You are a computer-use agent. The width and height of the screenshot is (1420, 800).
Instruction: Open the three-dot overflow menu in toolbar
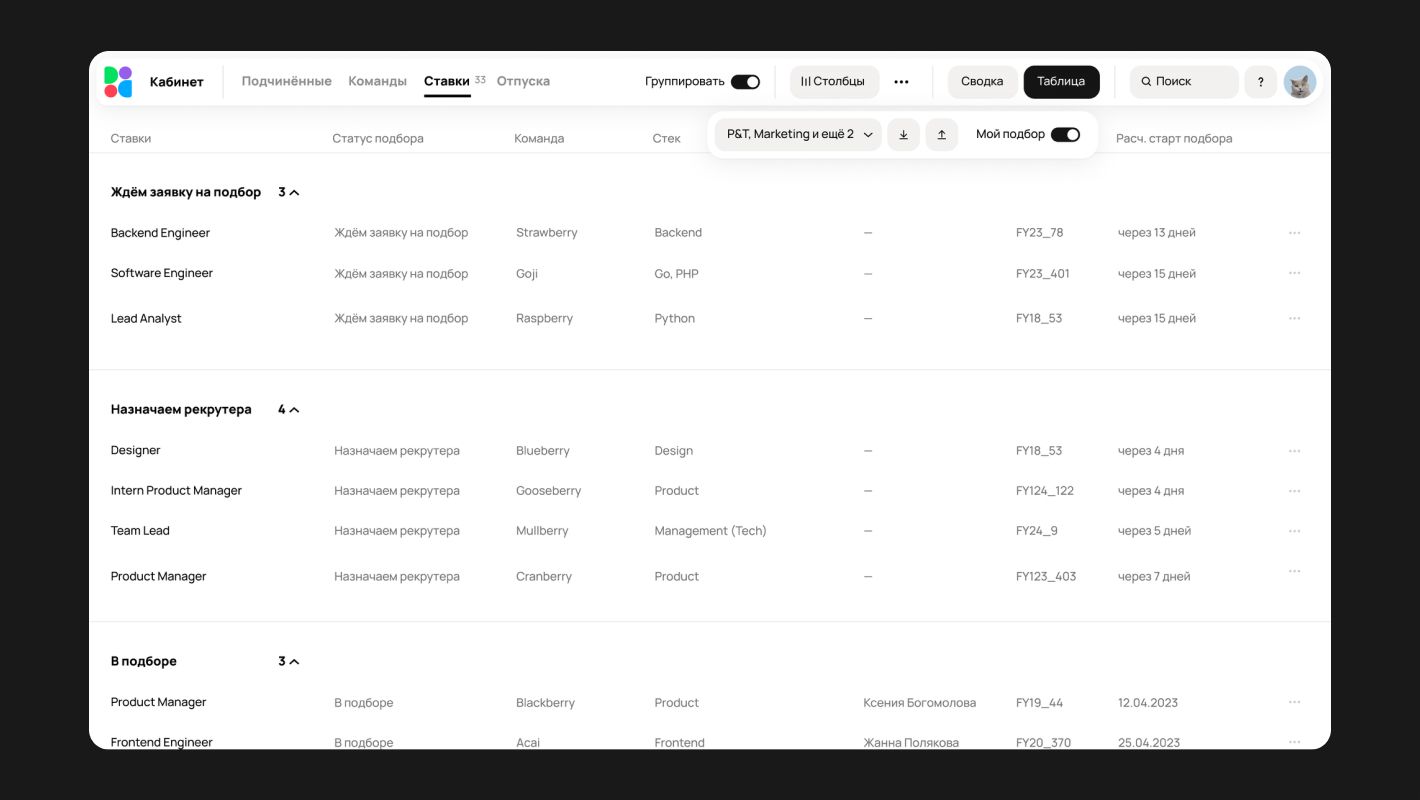pyautogui.click(x=901, y=82)
